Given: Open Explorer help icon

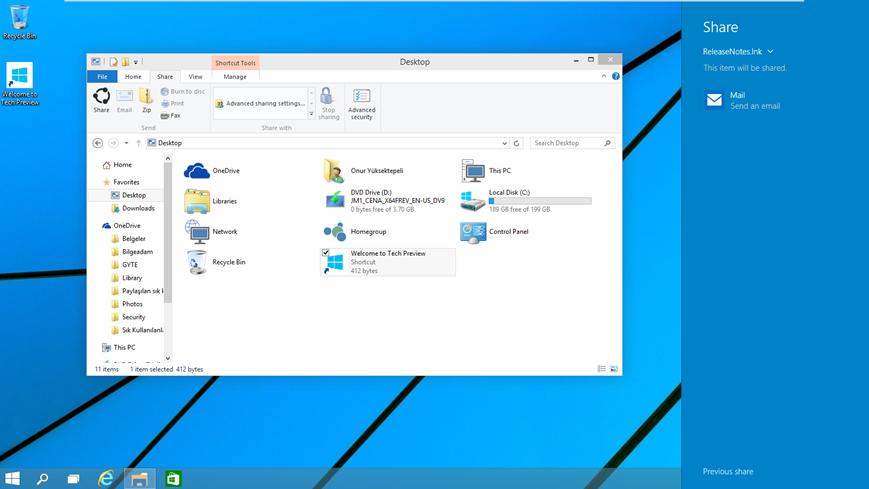Looking at the screenshot, I should click(x=616, y=76).
